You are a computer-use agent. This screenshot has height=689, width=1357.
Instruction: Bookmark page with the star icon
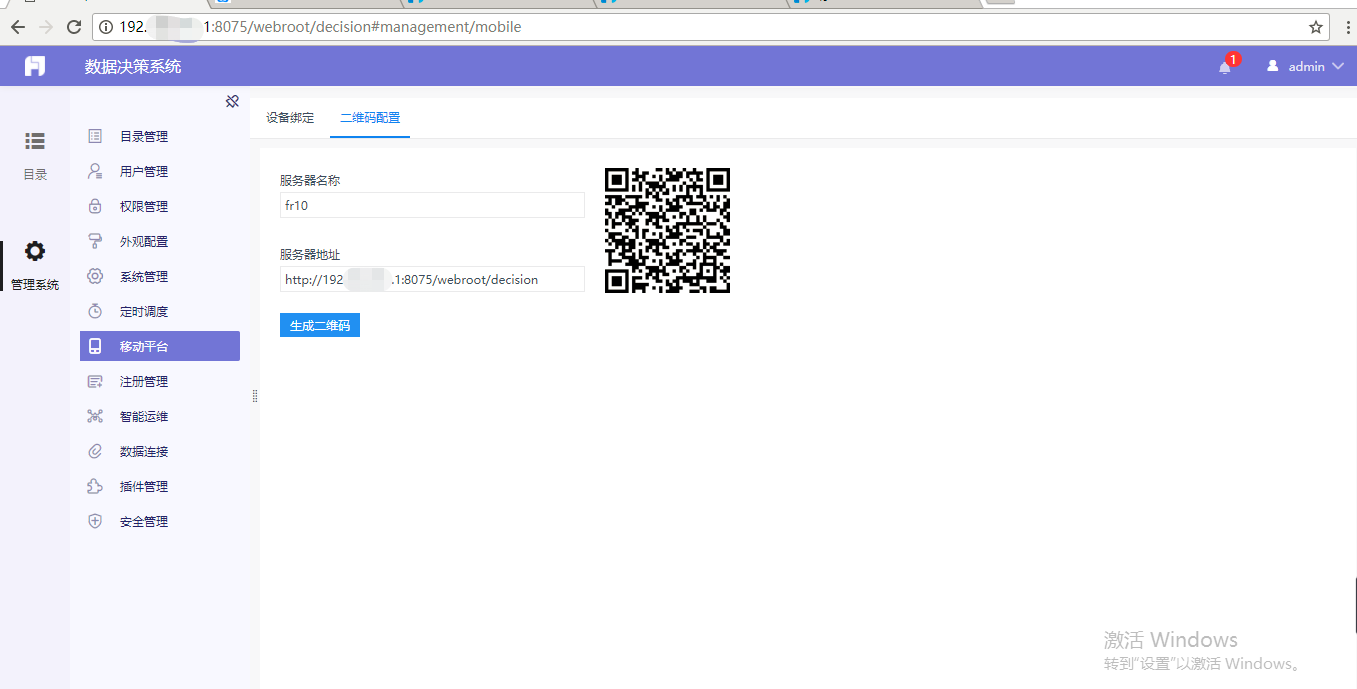[1316, 27]
